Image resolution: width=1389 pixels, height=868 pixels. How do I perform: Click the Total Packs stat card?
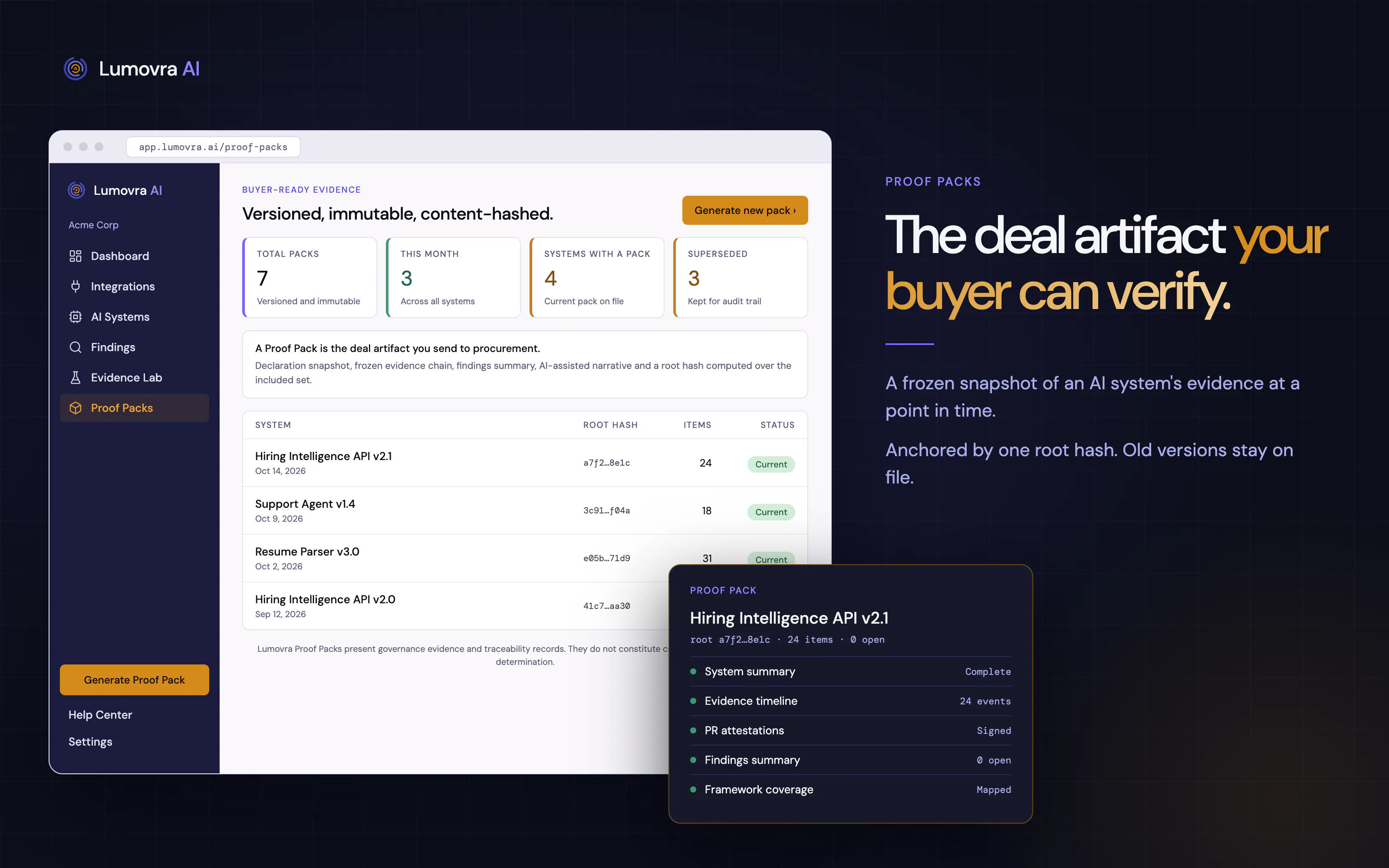(309, 277)
